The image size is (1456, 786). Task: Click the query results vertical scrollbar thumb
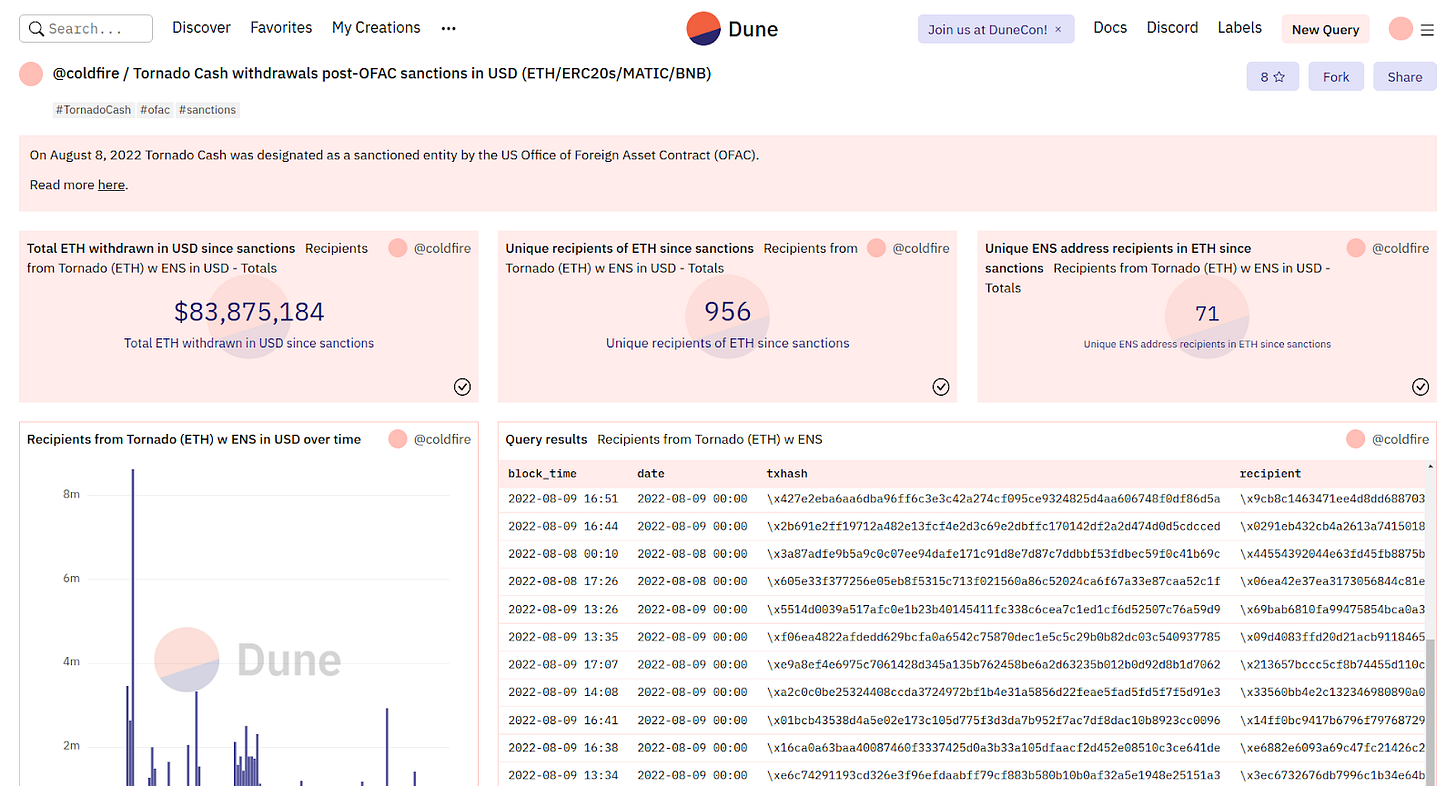click(1431, 712)
